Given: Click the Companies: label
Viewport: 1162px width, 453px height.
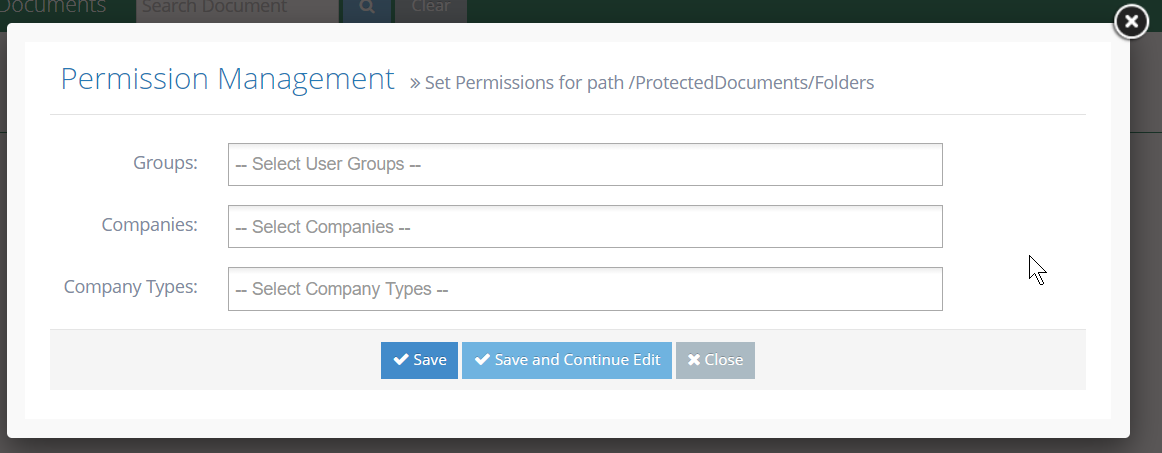Looking at the screenshot, I should tap(150, 225).
